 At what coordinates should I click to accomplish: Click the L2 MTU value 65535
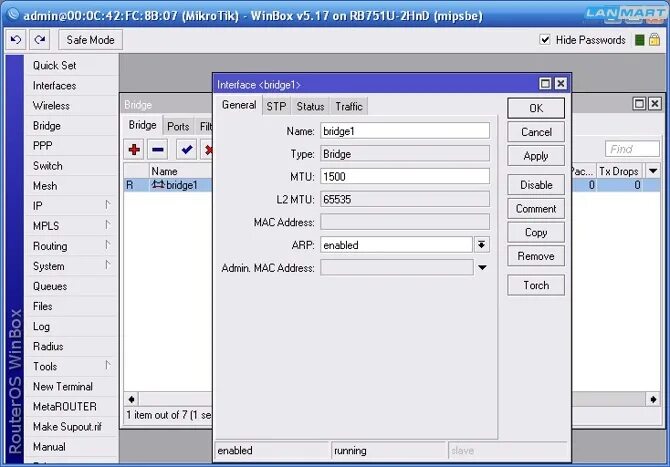point(405,199)
